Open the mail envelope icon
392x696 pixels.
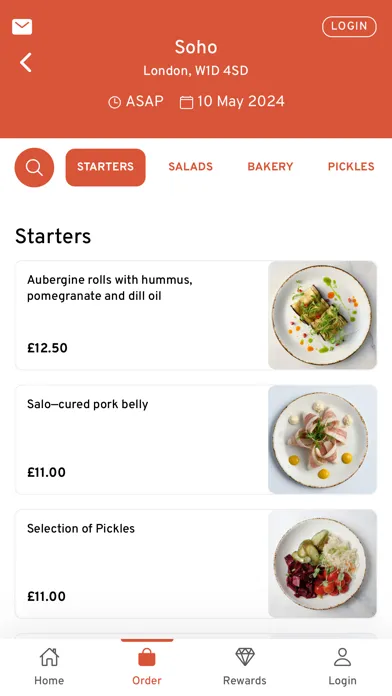coord(22,27)
